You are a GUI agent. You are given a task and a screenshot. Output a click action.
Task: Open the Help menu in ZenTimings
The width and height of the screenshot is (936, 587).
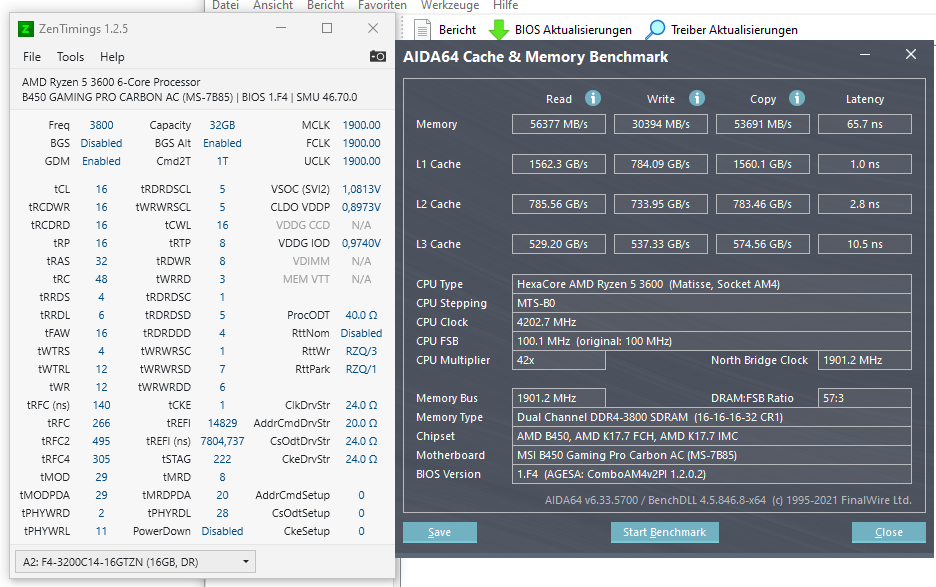point(112,57)
